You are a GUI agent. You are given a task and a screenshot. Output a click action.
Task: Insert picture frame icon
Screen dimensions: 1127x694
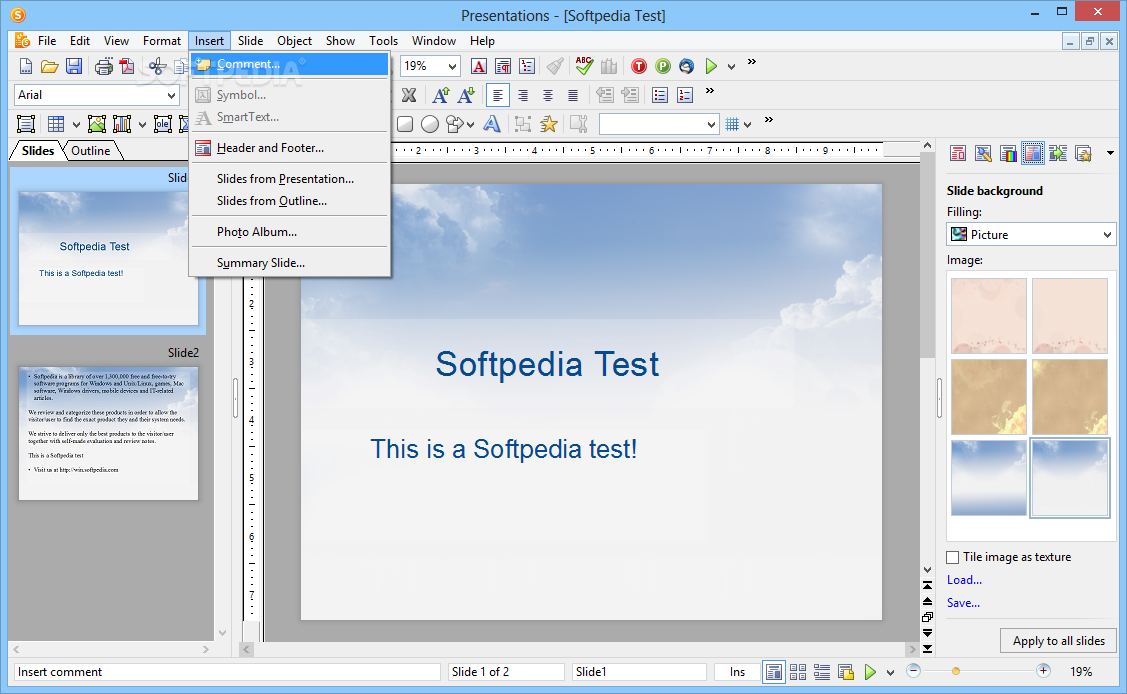tap(97, 124)
